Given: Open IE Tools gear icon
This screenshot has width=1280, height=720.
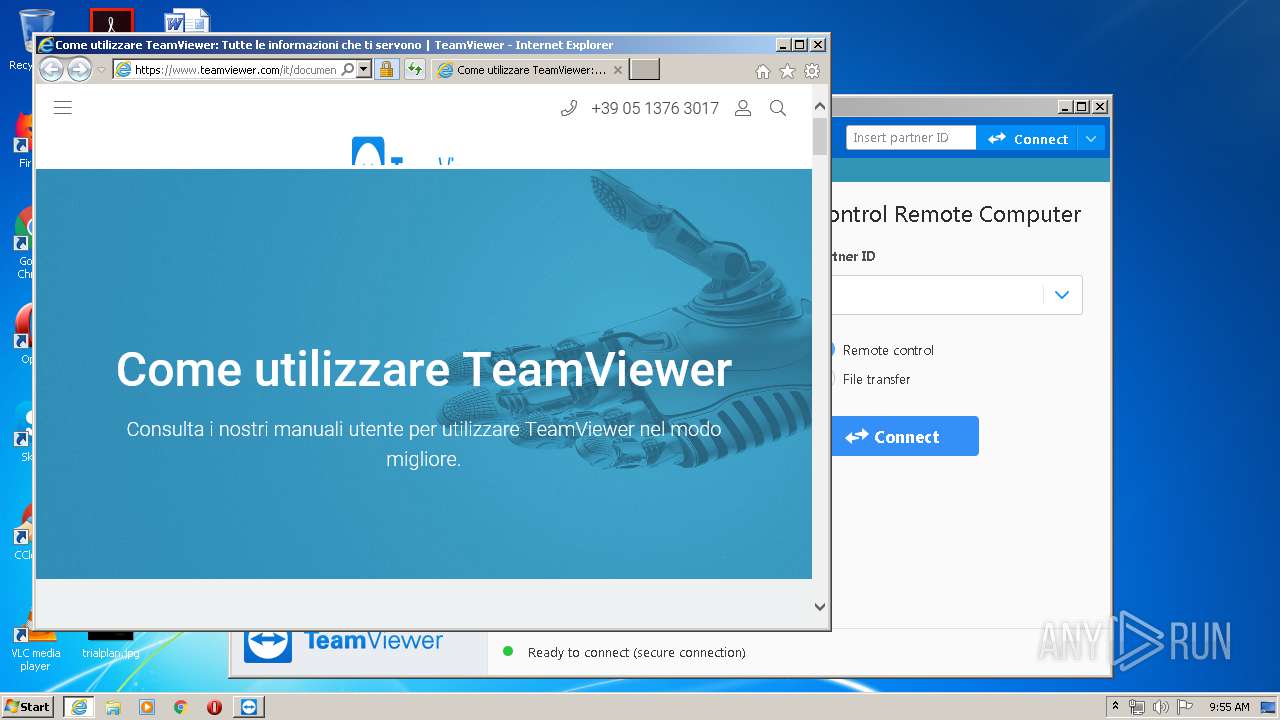Looking at the screenshot, I should tap(812, 71).
